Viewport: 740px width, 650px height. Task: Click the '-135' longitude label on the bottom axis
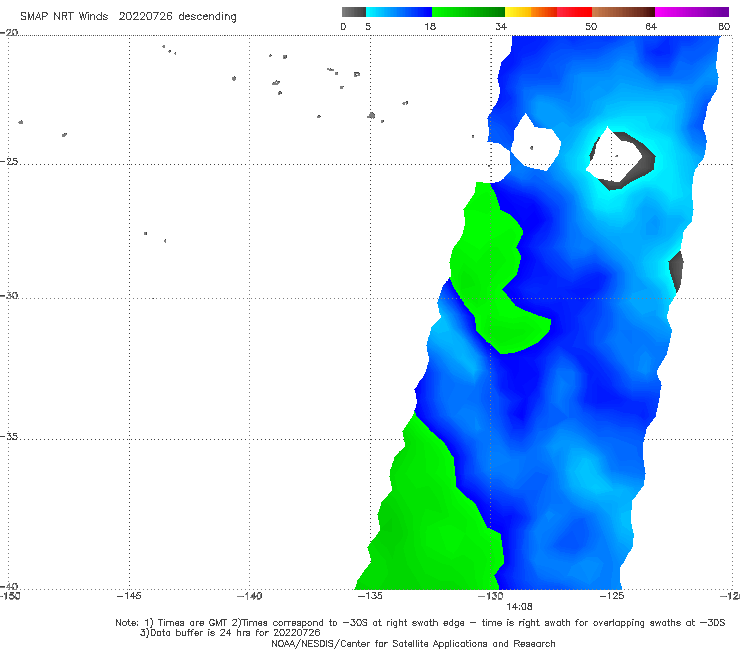click(x=370, y=596)
